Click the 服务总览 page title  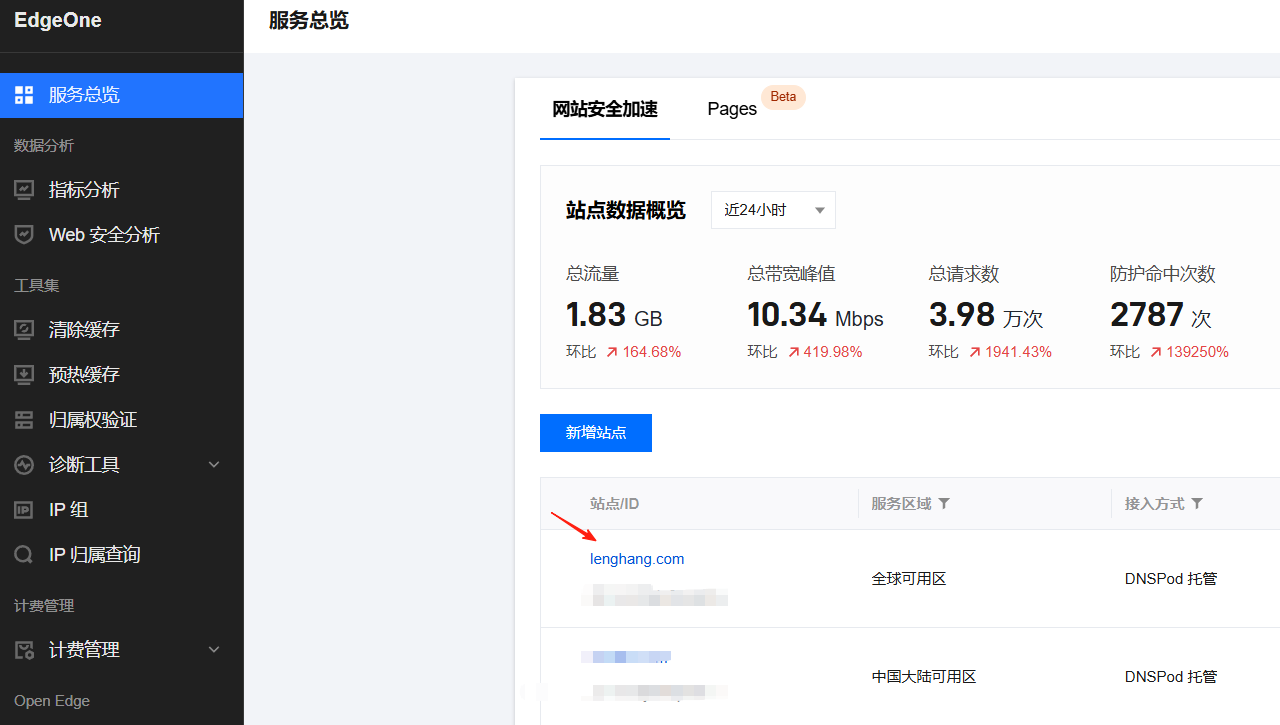309,20
